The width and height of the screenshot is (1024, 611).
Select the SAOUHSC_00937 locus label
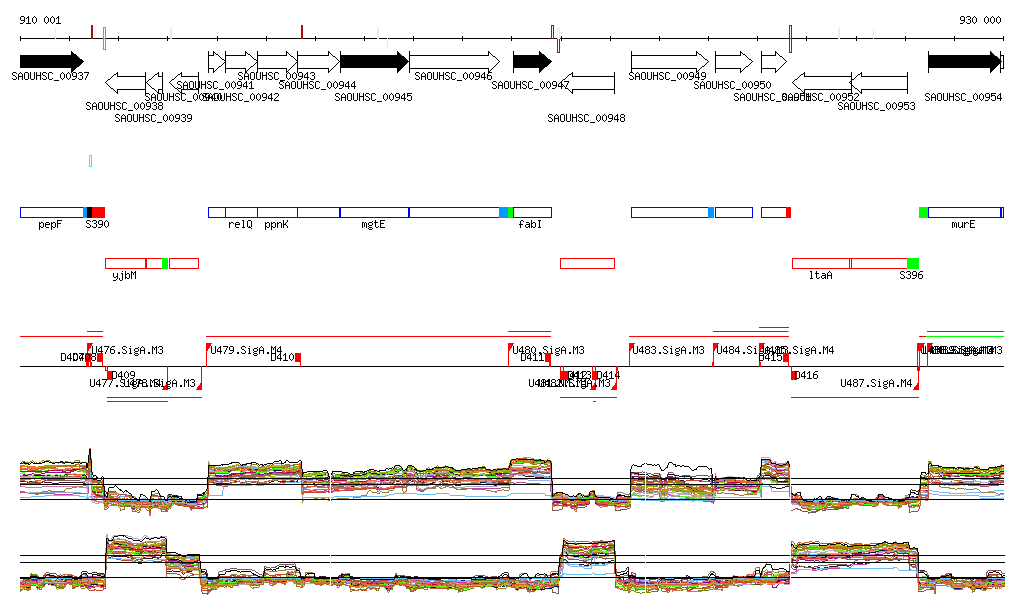[50, 76]
